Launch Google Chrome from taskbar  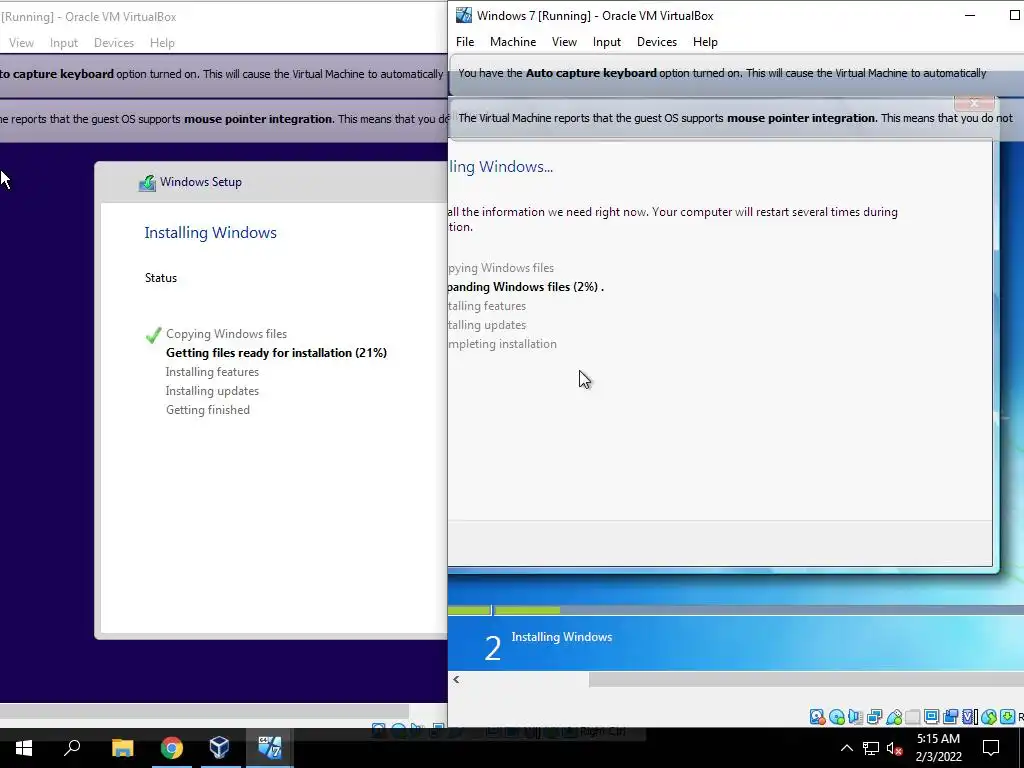tap(172, 748)
